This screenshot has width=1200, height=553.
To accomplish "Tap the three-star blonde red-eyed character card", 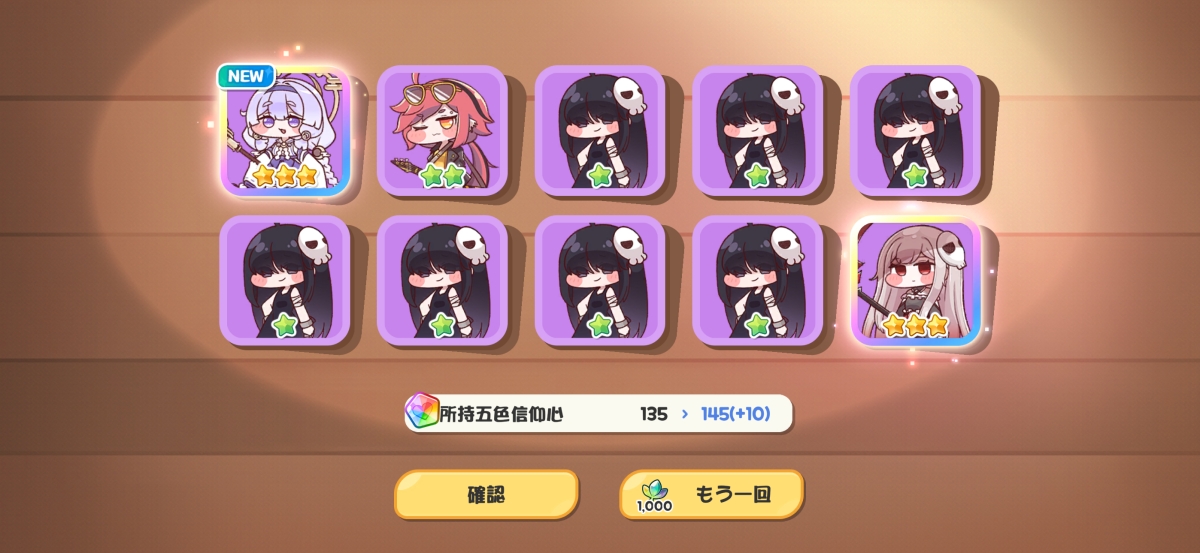I will tap(915, 281).
